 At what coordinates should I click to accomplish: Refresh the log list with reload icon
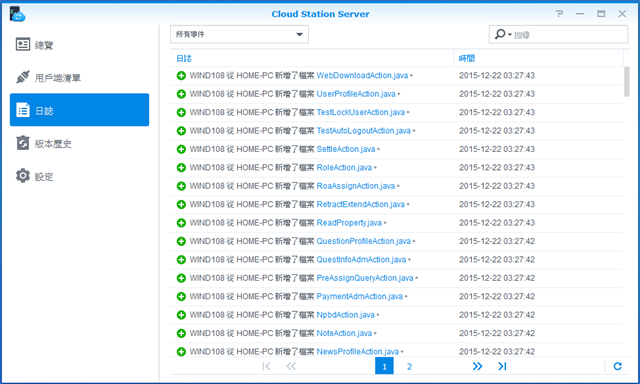point(618,366)
